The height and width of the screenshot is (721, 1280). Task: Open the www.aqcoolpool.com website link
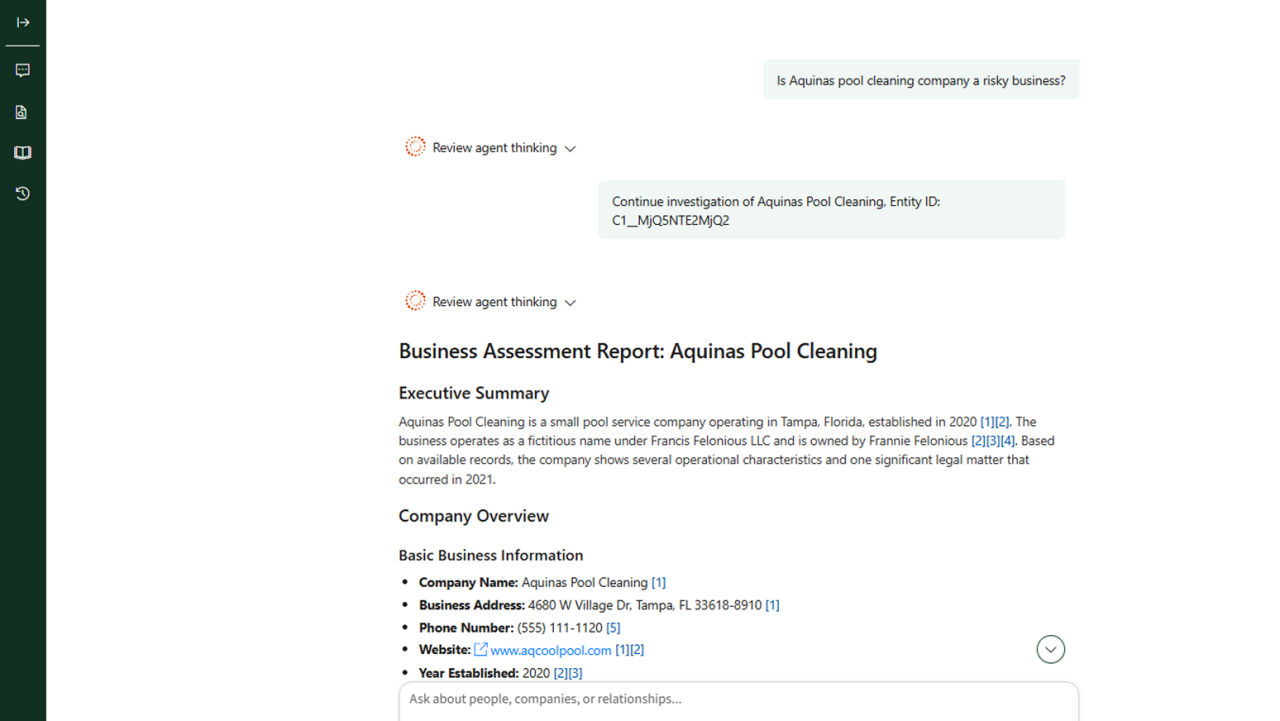coord(550,650)
